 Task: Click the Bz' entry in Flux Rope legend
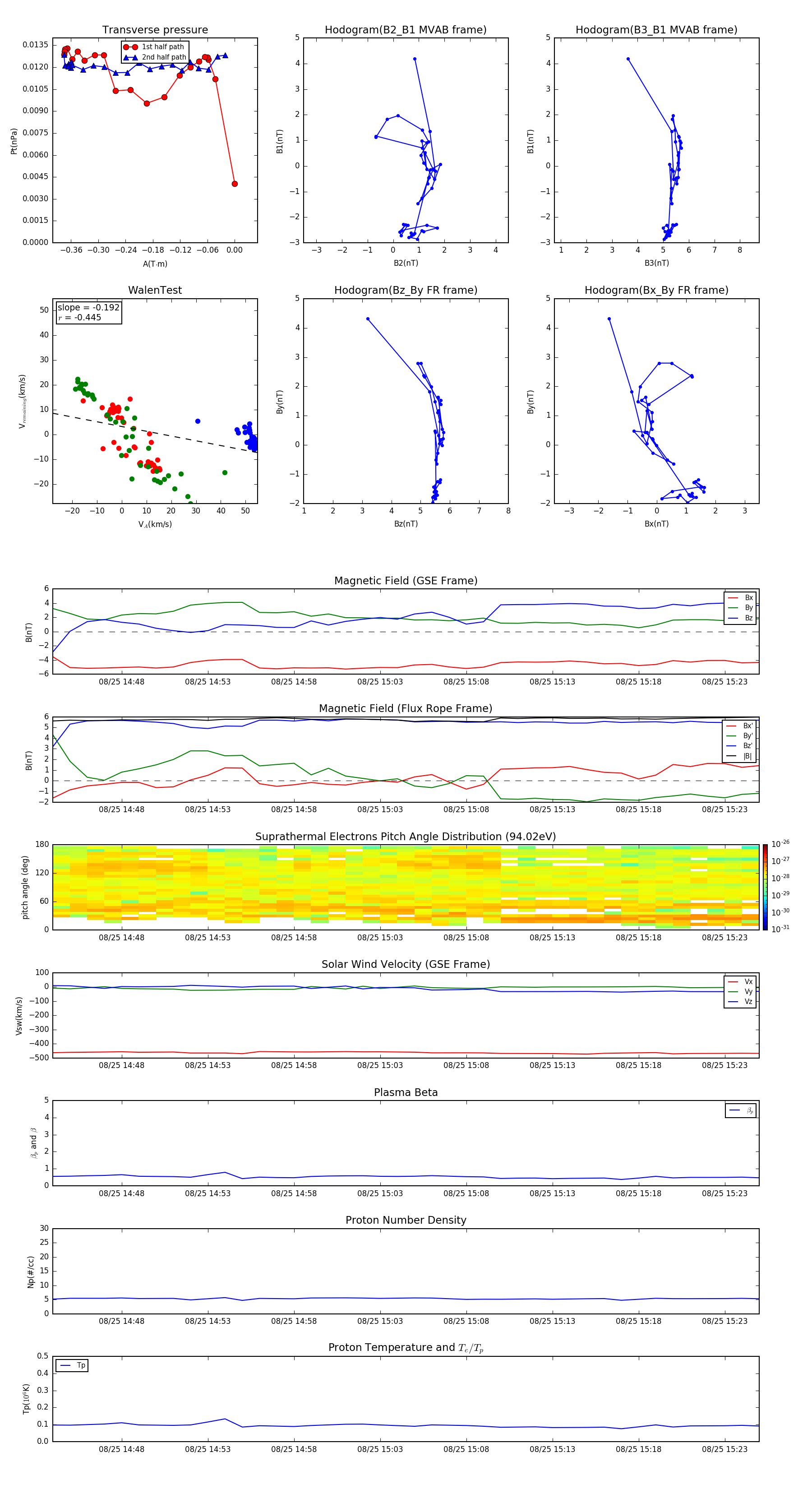click(x=740, y=746)
